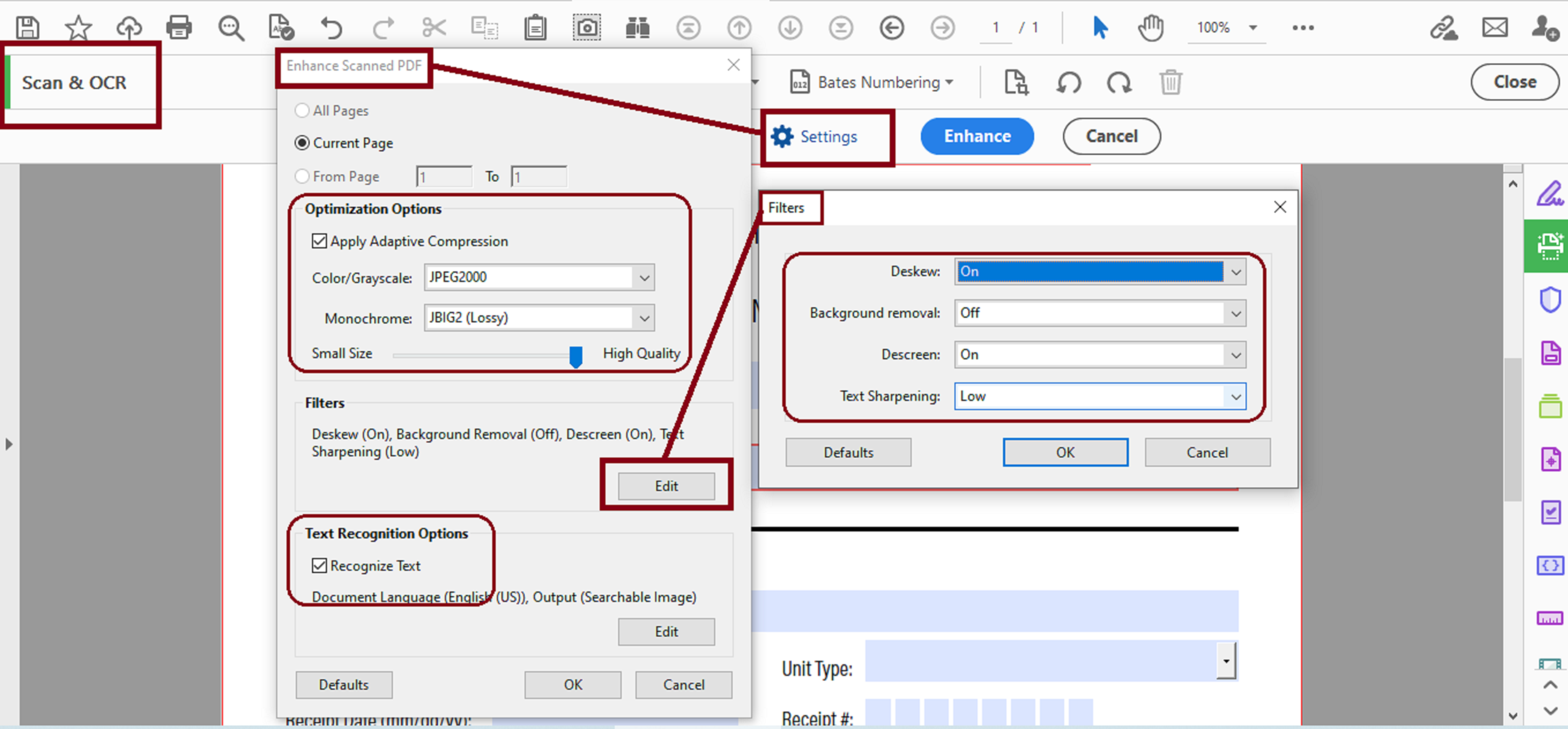
Task: Click the binoculars Search icon
Action: pyautogui.click(x=637, y=27)
